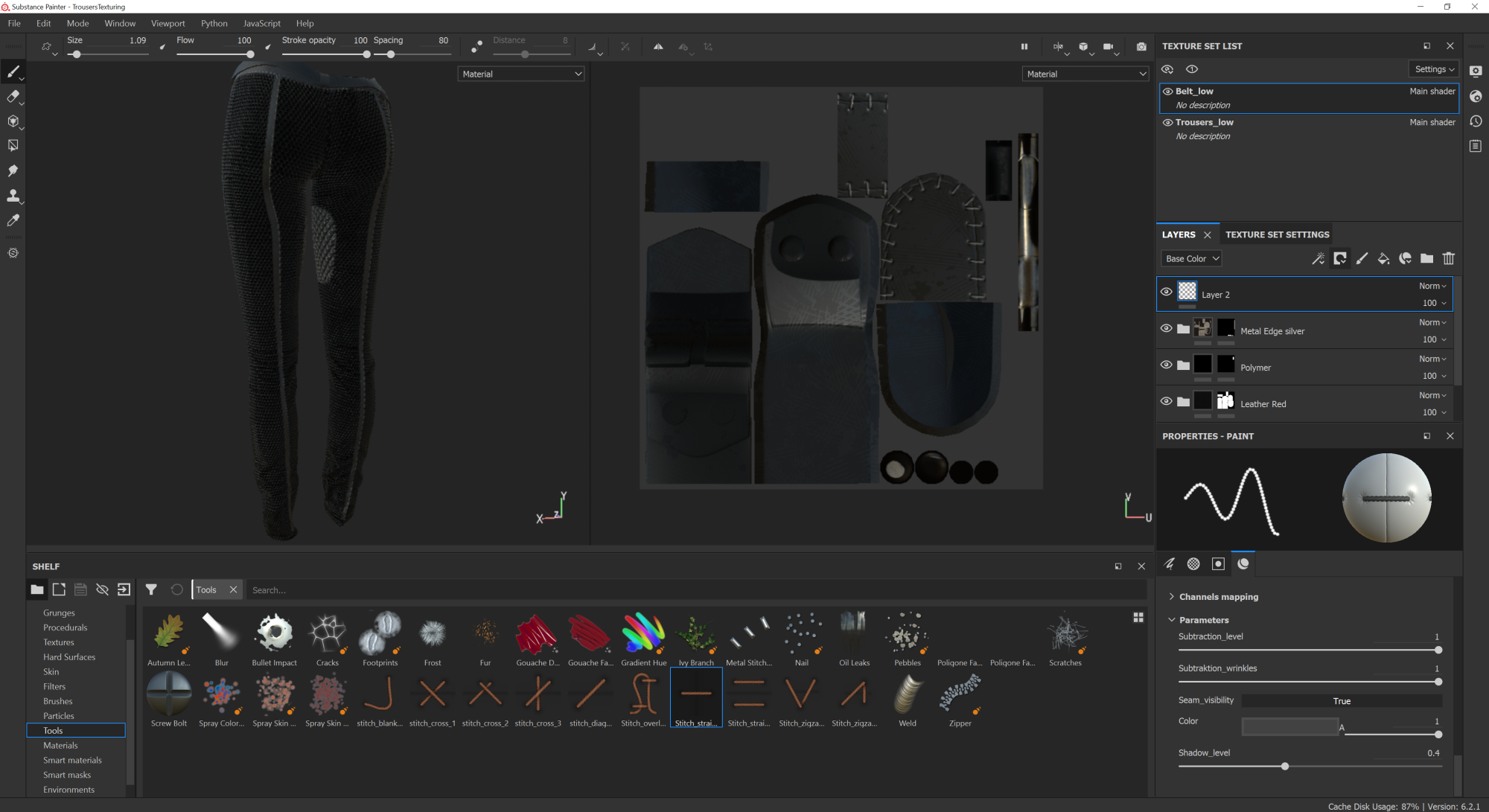Add a fill layer
Image resolution: width=1489 pixels, height=812 pixels.
pos(1383,258)
